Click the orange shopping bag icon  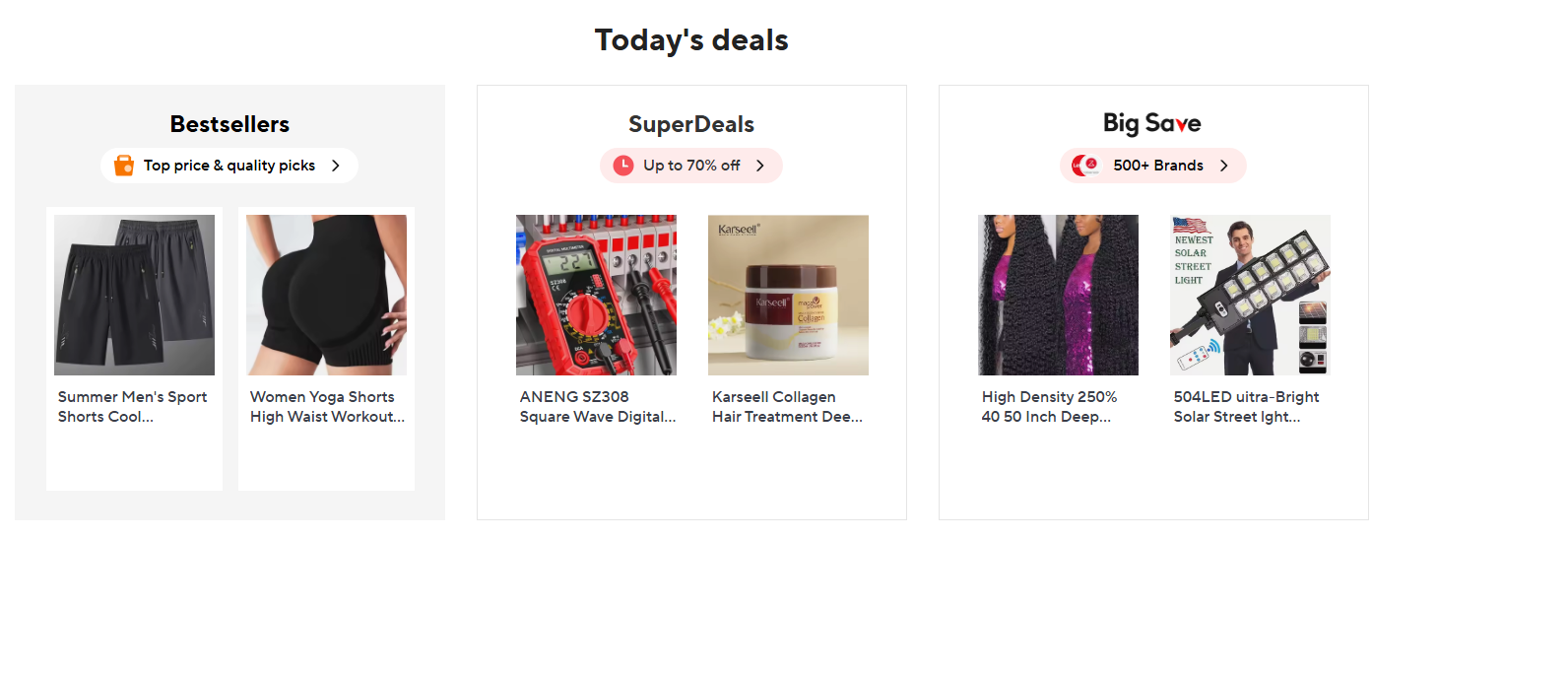click(x=124, y=166)
